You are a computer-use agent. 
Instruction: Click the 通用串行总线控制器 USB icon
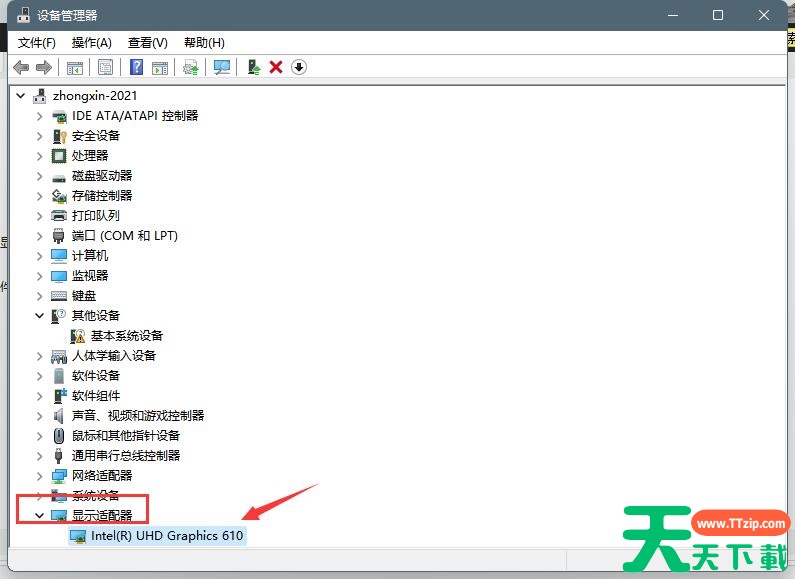pyautogui.click(x=59, y=455)
